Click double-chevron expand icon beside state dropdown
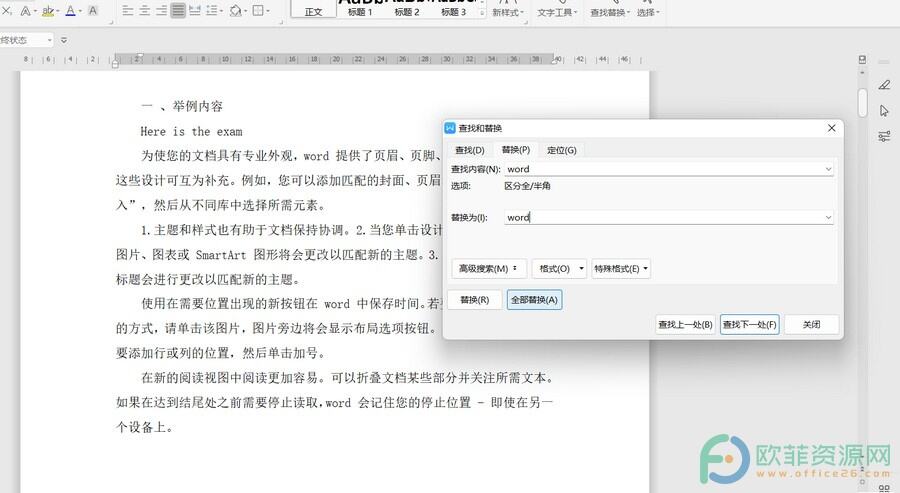Screen dimensions: 900x493 (x=64, y=40)
